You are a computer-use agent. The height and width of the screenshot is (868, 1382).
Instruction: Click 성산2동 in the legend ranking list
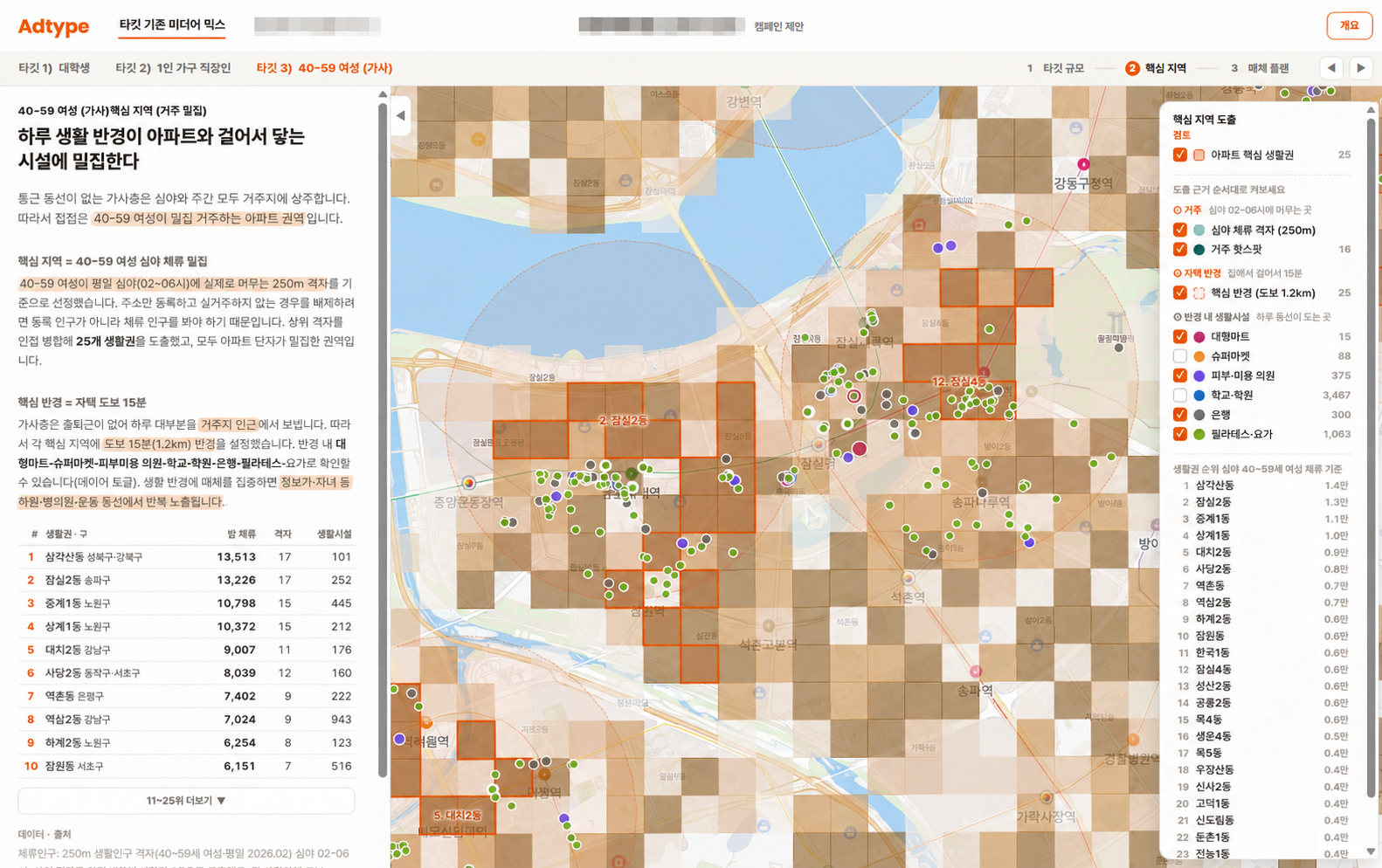pos(1213,686)
